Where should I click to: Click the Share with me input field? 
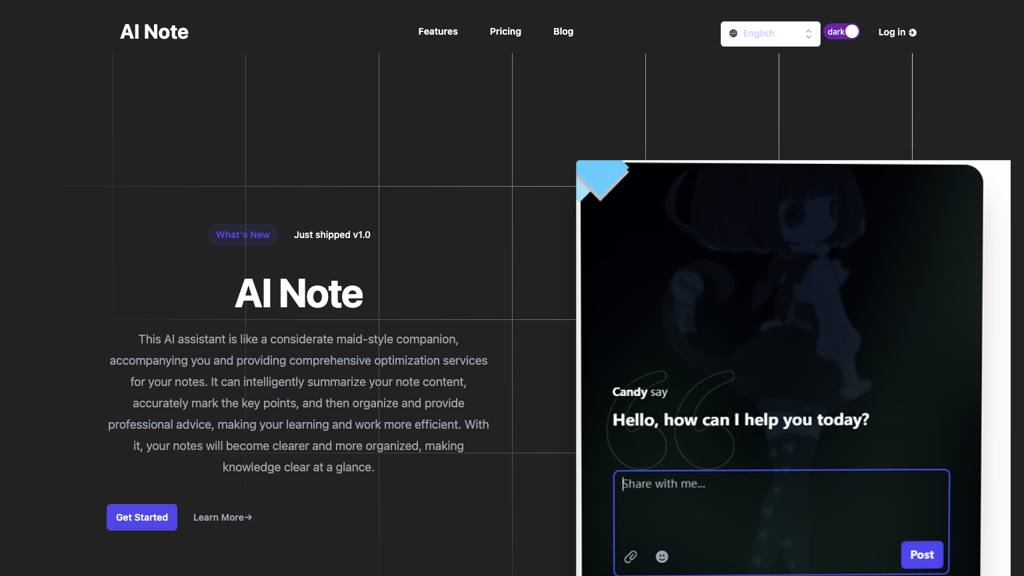pos(780,500)
